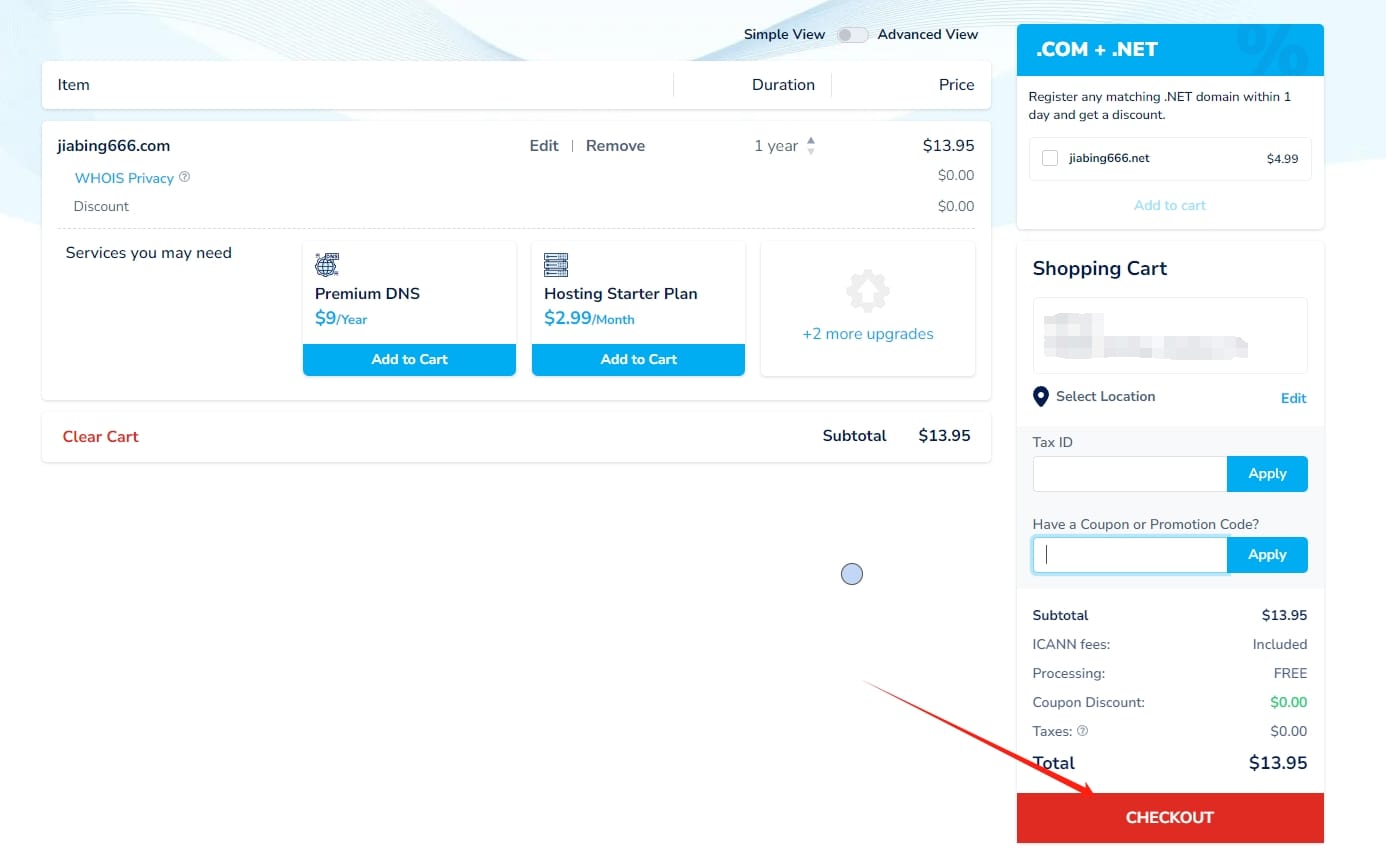Expand the +2 more upgrades link
The height and width of the screenshot is (864, 1386).
tap(867, 334)
